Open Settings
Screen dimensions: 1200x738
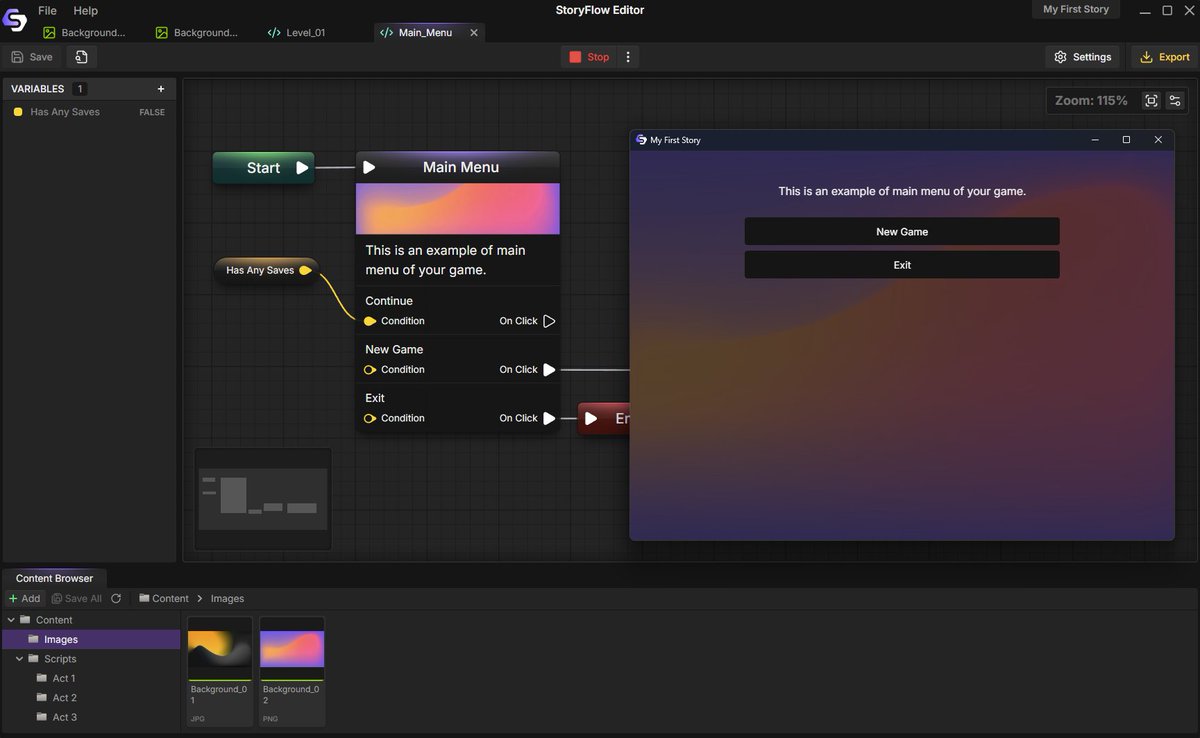(x=1082, y=57)
